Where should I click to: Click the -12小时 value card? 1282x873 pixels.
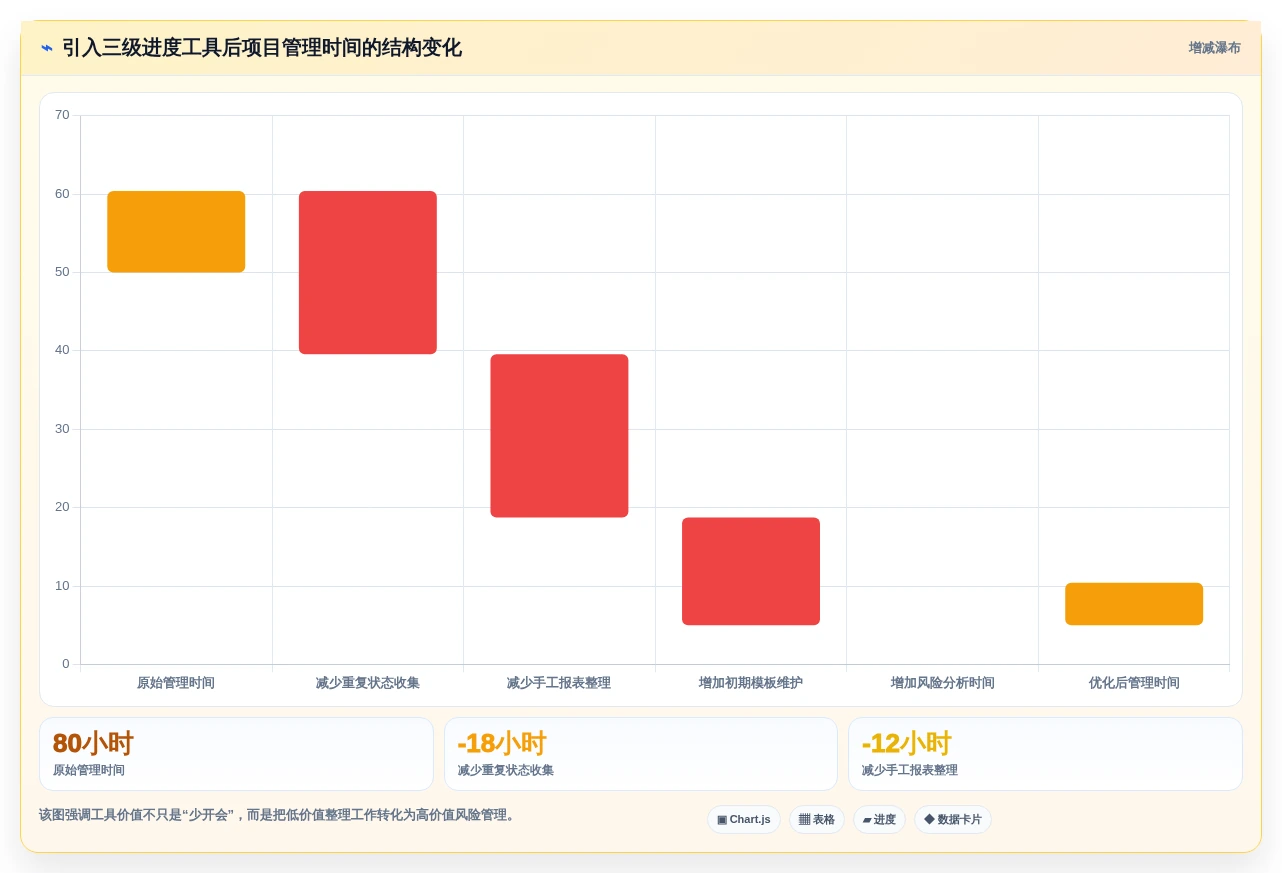[x=1045, y=754]
